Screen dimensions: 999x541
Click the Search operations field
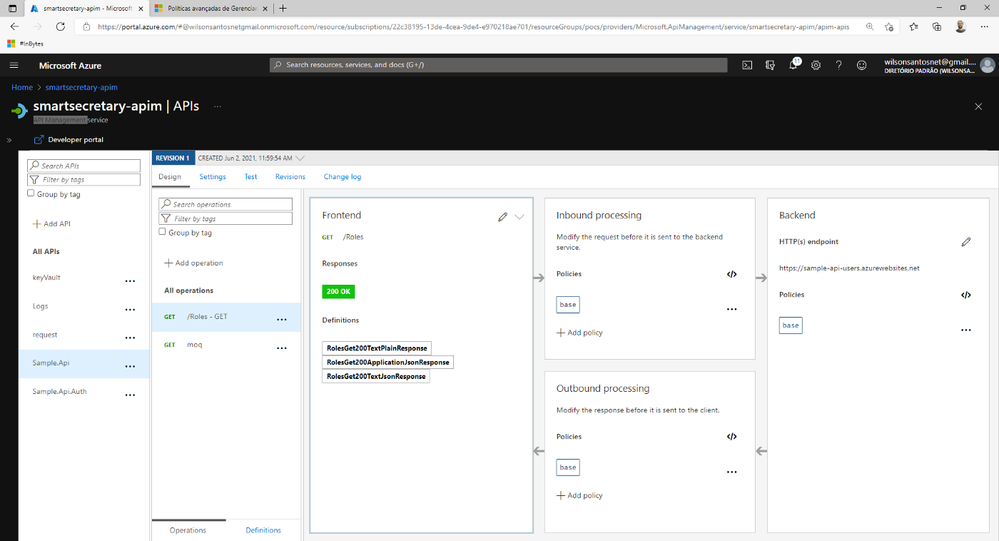(226, 205)
